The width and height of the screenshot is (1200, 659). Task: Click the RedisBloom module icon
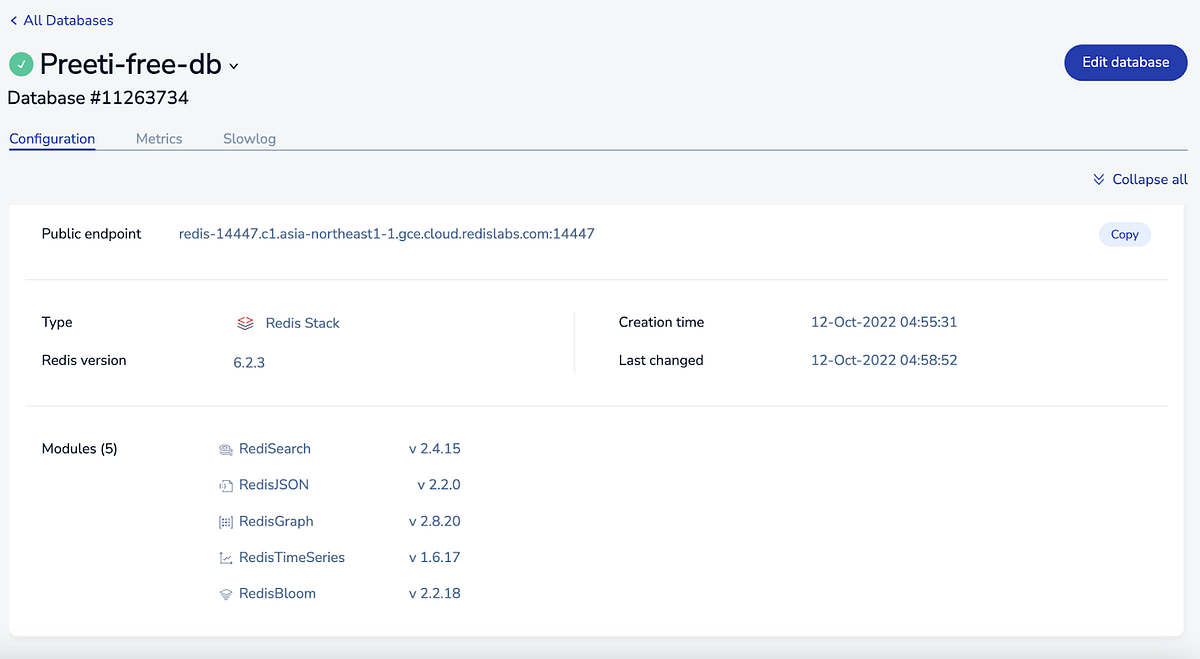(x=225, y=593)
